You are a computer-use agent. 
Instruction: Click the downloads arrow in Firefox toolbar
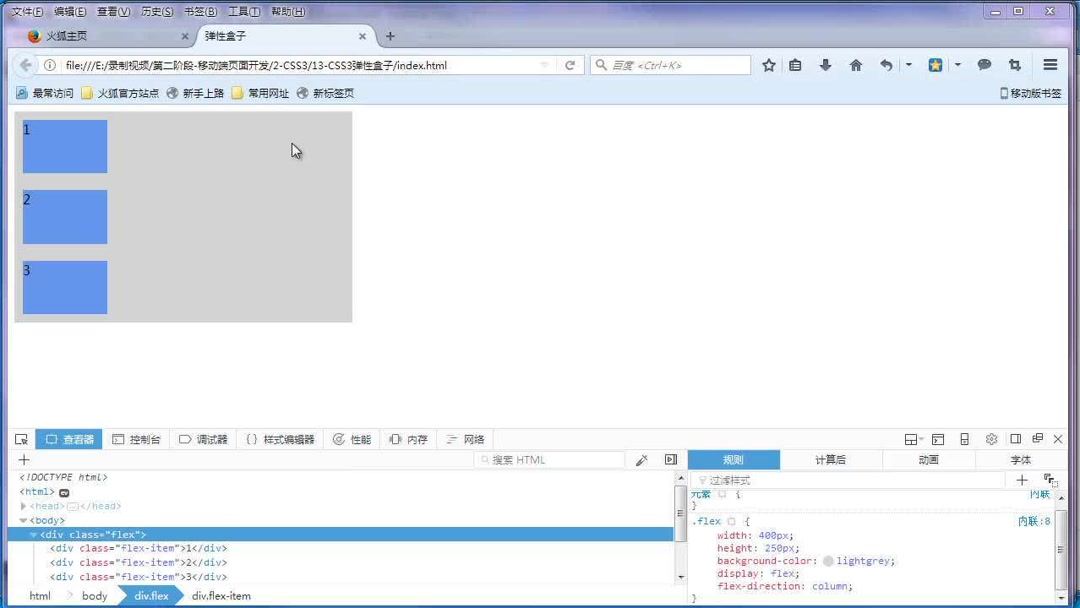tap(825, 64)
